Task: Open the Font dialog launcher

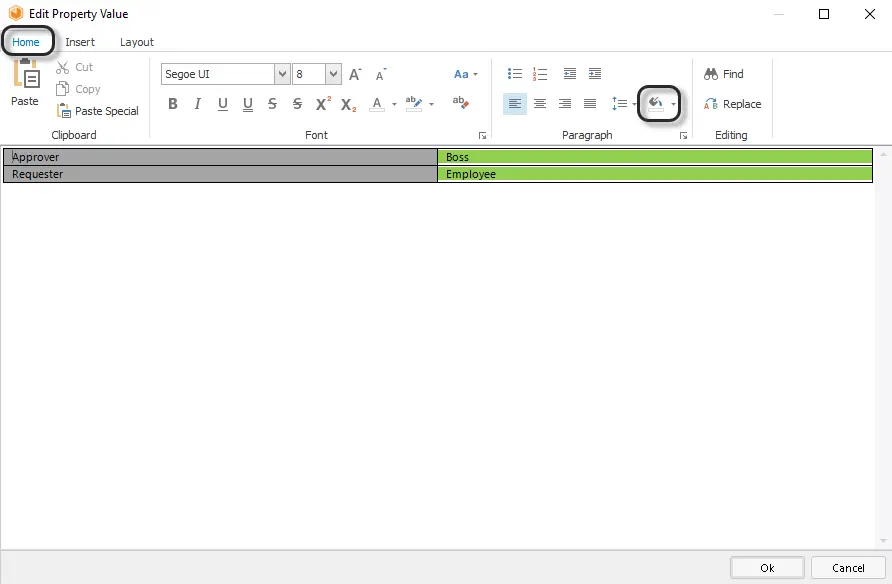Action: [482, 135]
